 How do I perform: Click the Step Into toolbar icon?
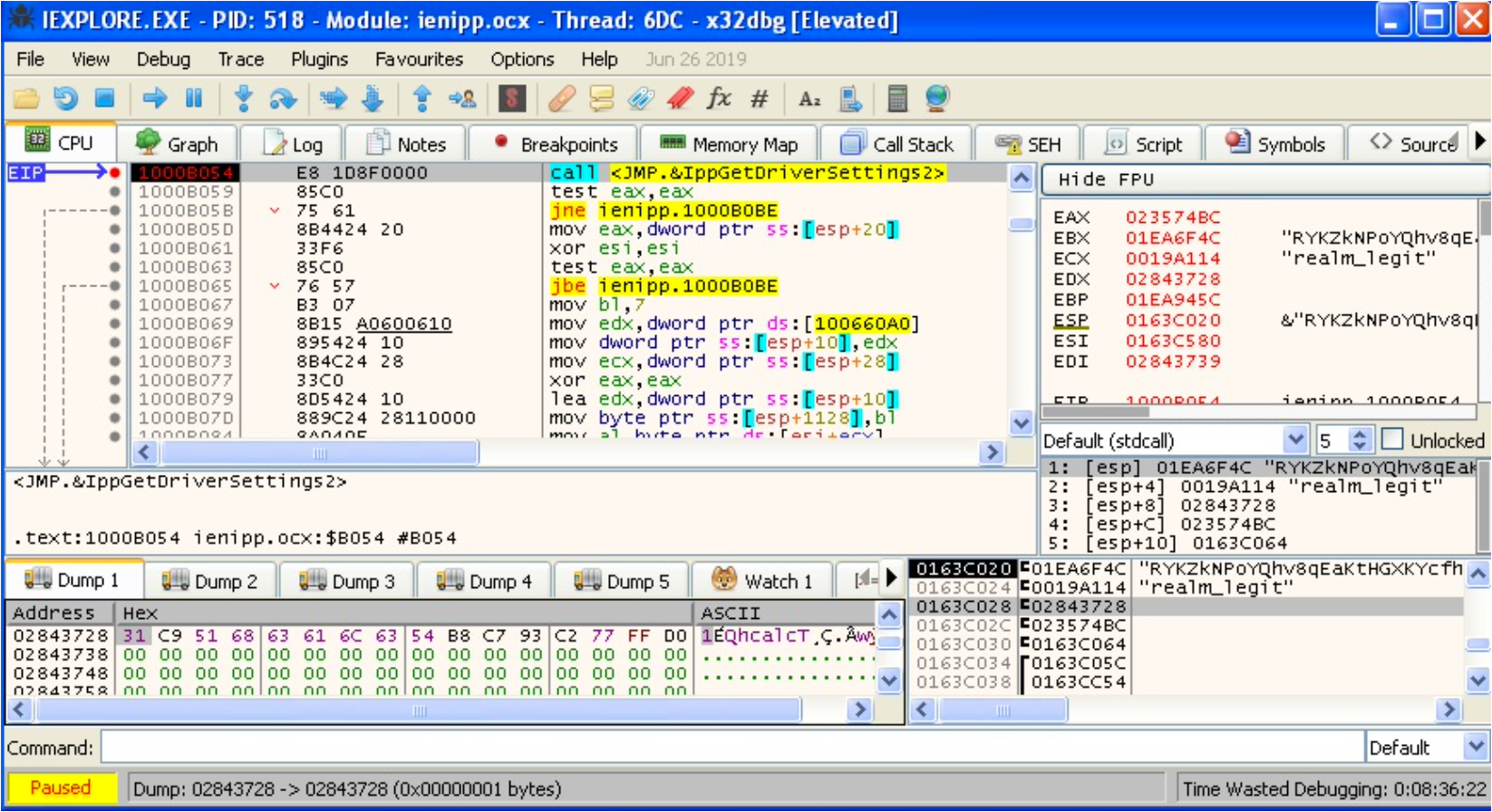243,98
